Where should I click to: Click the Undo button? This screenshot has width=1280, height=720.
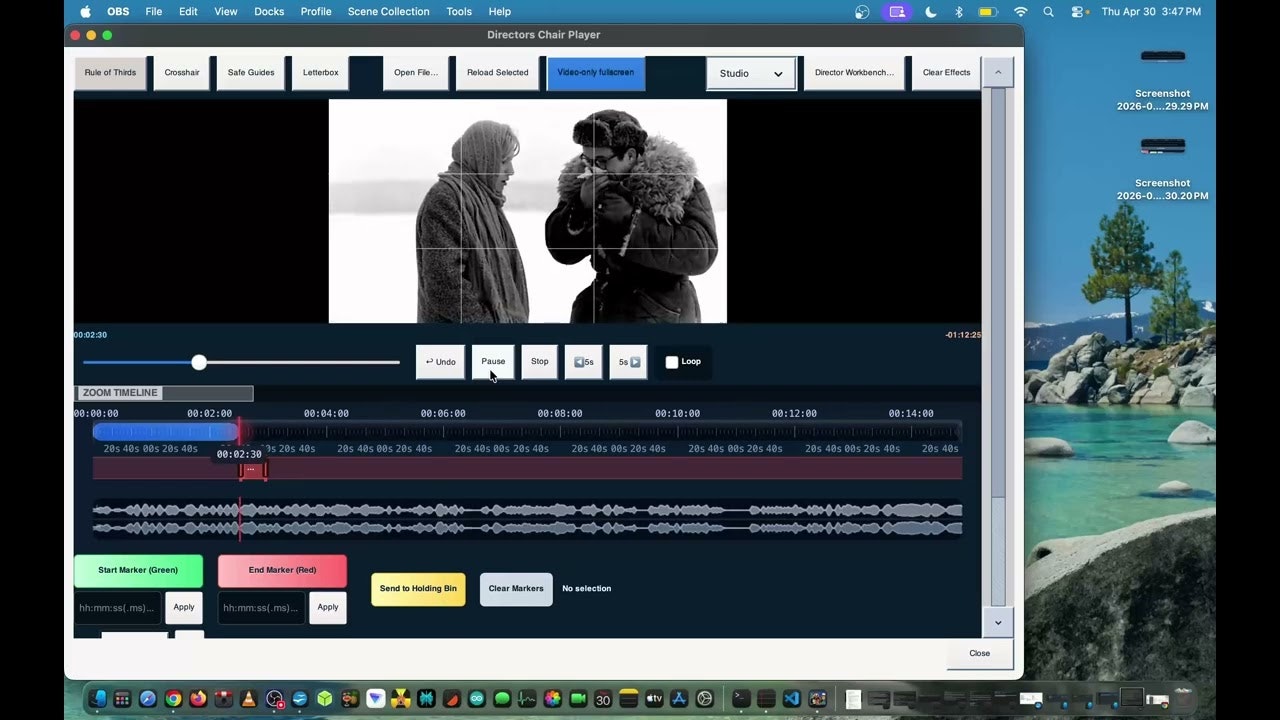coord(440,362)
